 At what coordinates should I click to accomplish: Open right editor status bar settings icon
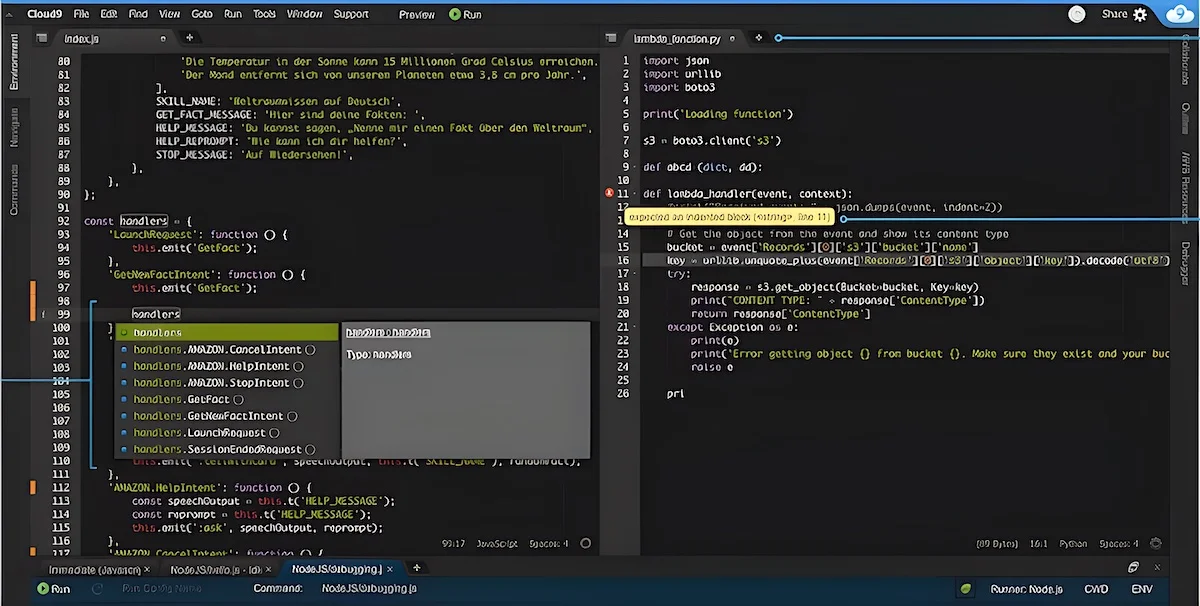tap(1156, 544)
